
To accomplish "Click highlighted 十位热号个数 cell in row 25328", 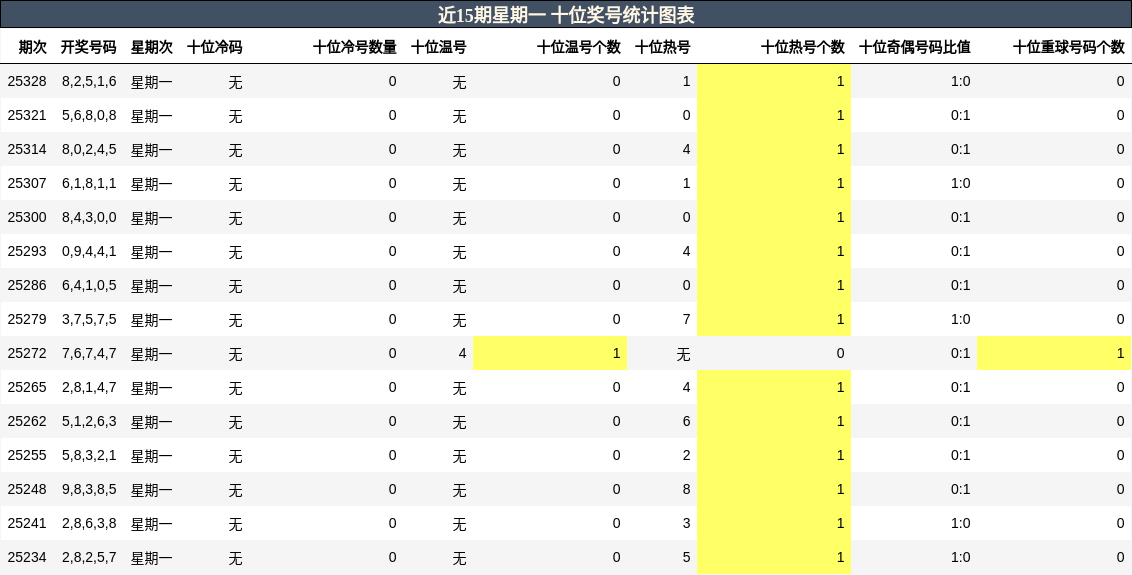I will coord(774,82).
